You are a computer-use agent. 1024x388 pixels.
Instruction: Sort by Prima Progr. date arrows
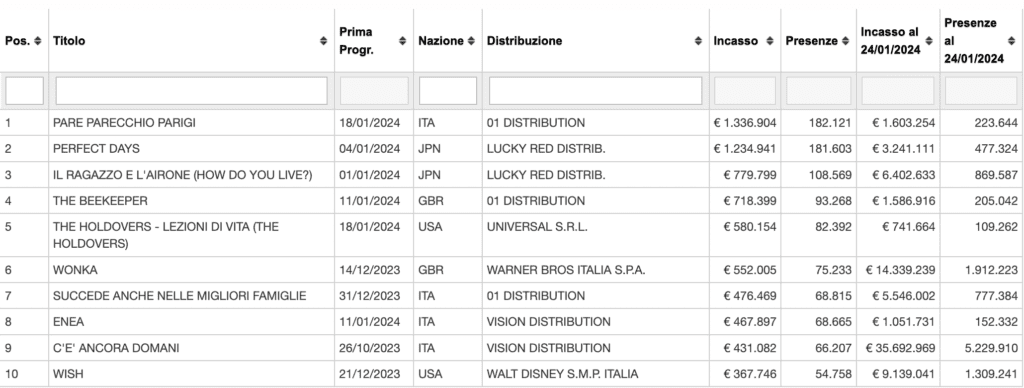click(x=402, y=40)
